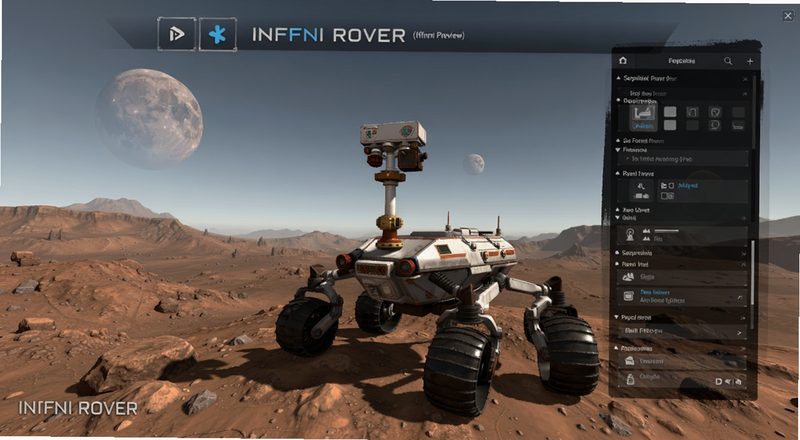This screenshot has height=440, width=800.
Task: Click the backpack icon in the bottom row
Action: coord(630,379)
